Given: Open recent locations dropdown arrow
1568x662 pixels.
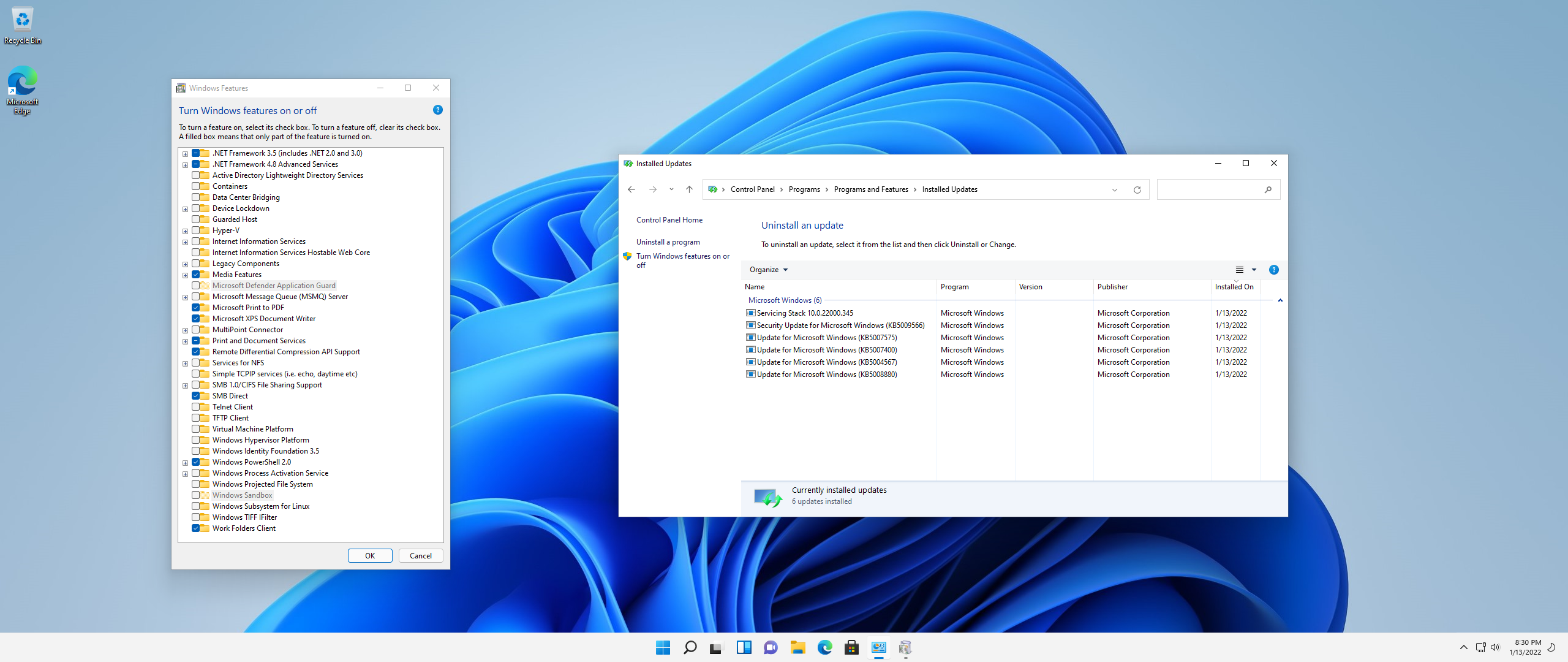Looking at the screenshot, I should pyautogui.click(x=671, y=189).
